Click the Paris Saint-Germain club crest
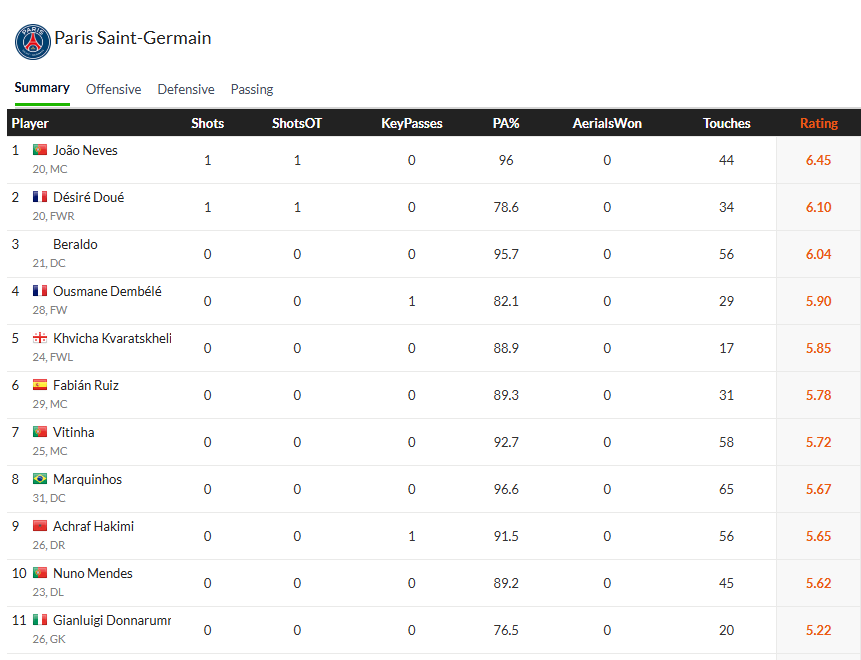 tap(32, 41)
